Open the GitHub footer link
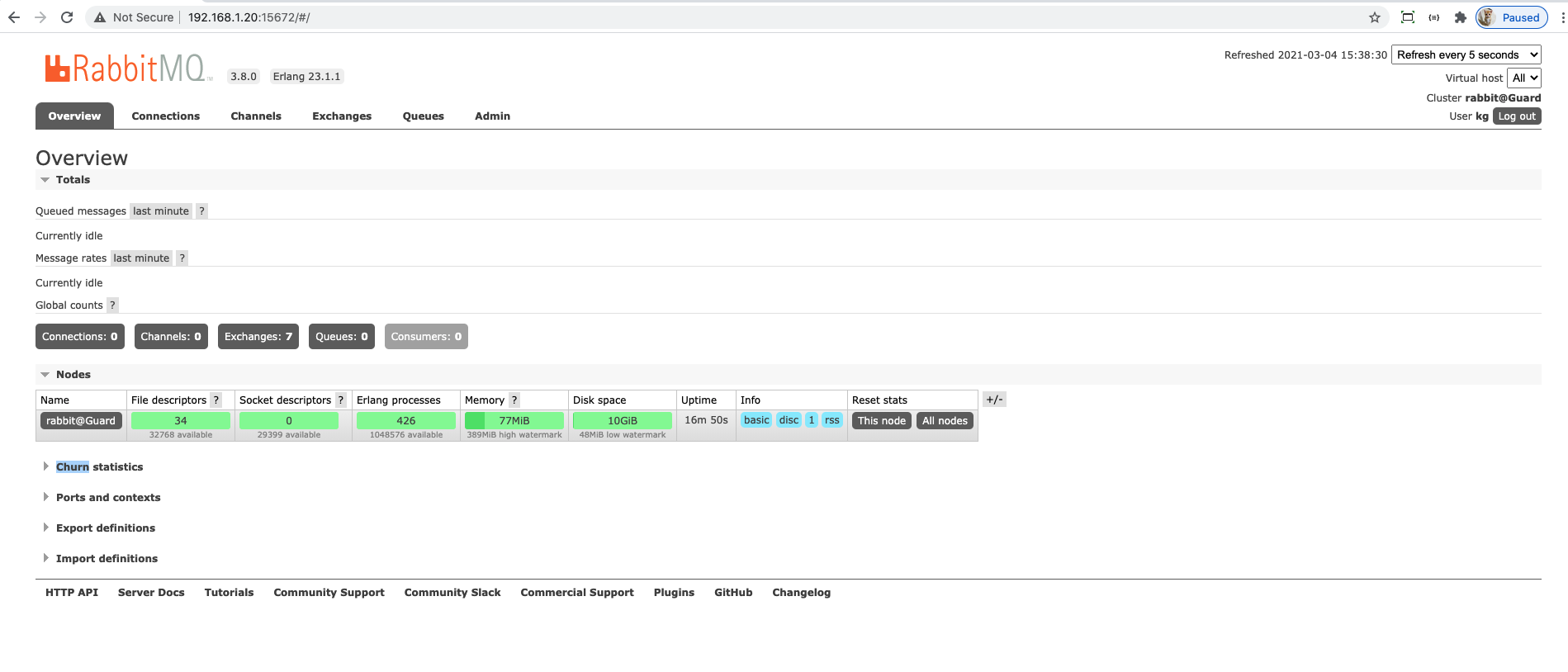The width and height of the screenshot is (1568, 672). (x=733, y=593)
